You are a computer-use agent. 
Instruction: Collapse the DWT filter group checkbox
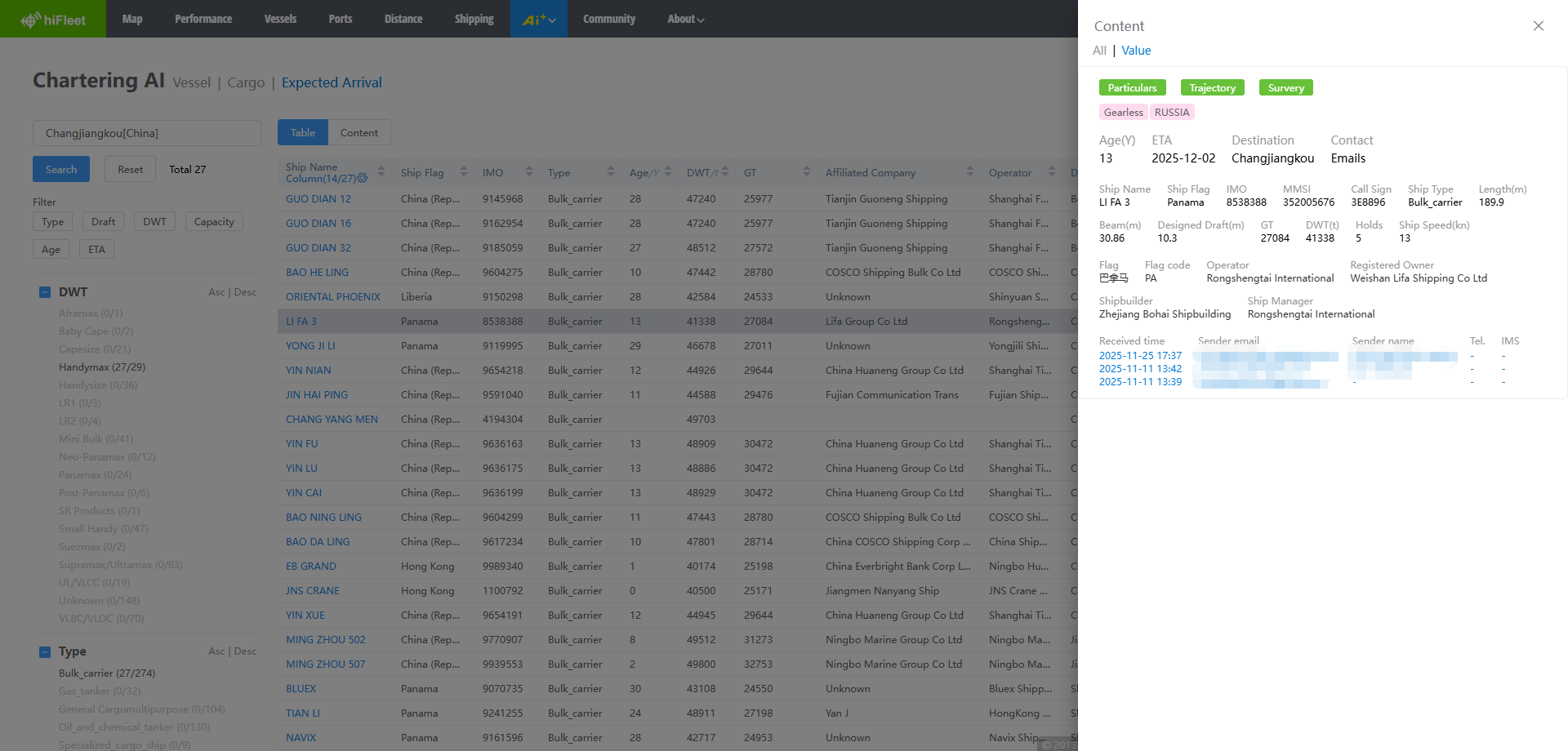click(x=46, y=292)
